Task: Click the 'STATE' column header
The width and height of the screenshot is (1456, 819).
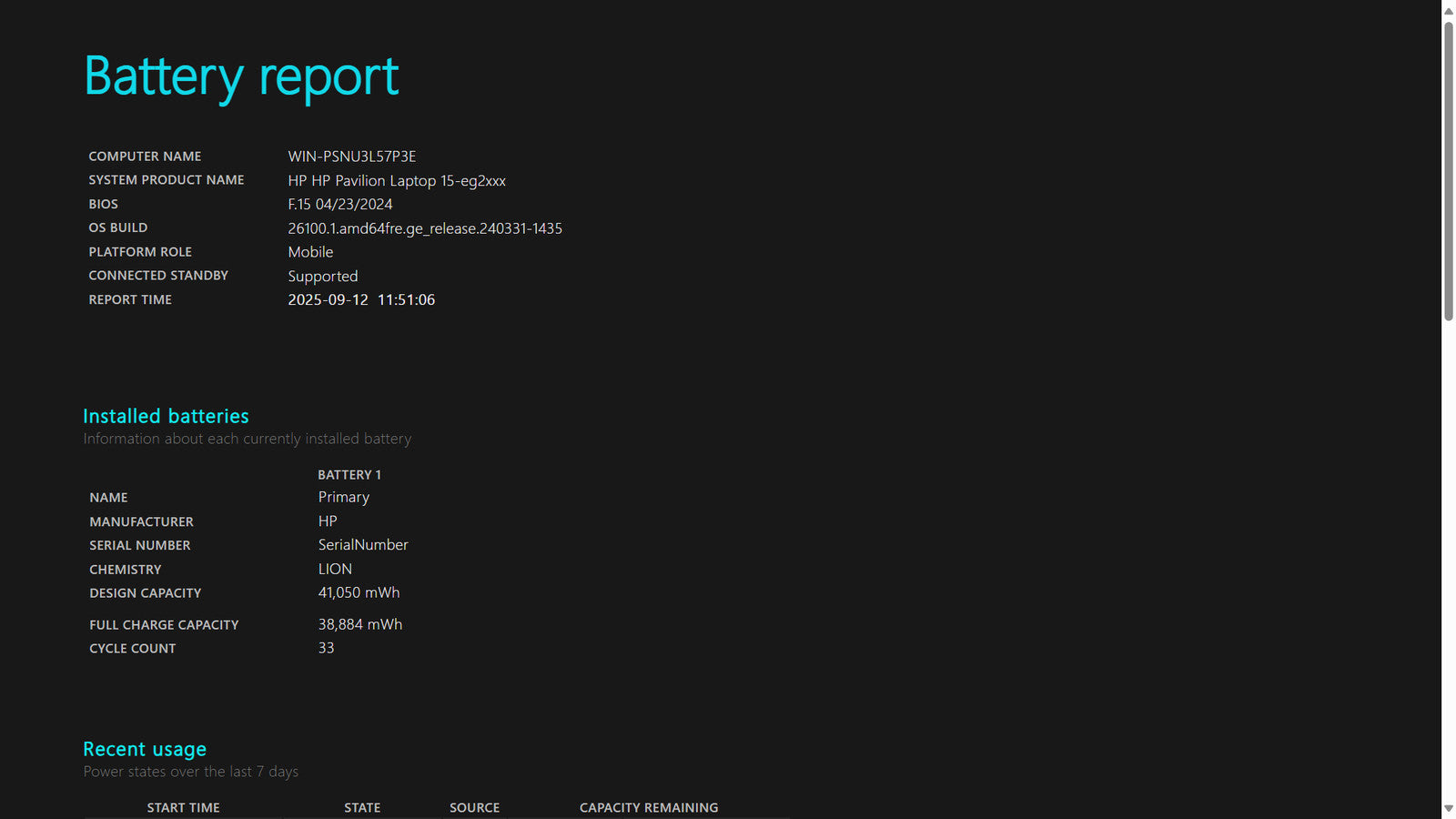Action: (362, 808)
